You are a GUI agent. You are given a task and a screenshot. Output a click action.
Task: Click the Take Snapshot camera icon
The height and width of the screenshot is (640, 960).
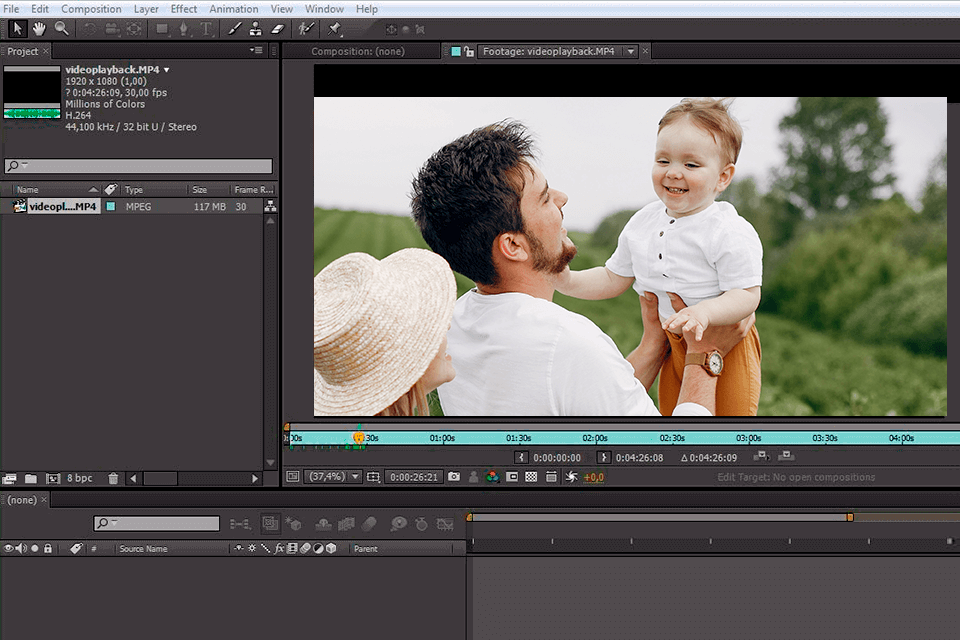coord(454,477)
